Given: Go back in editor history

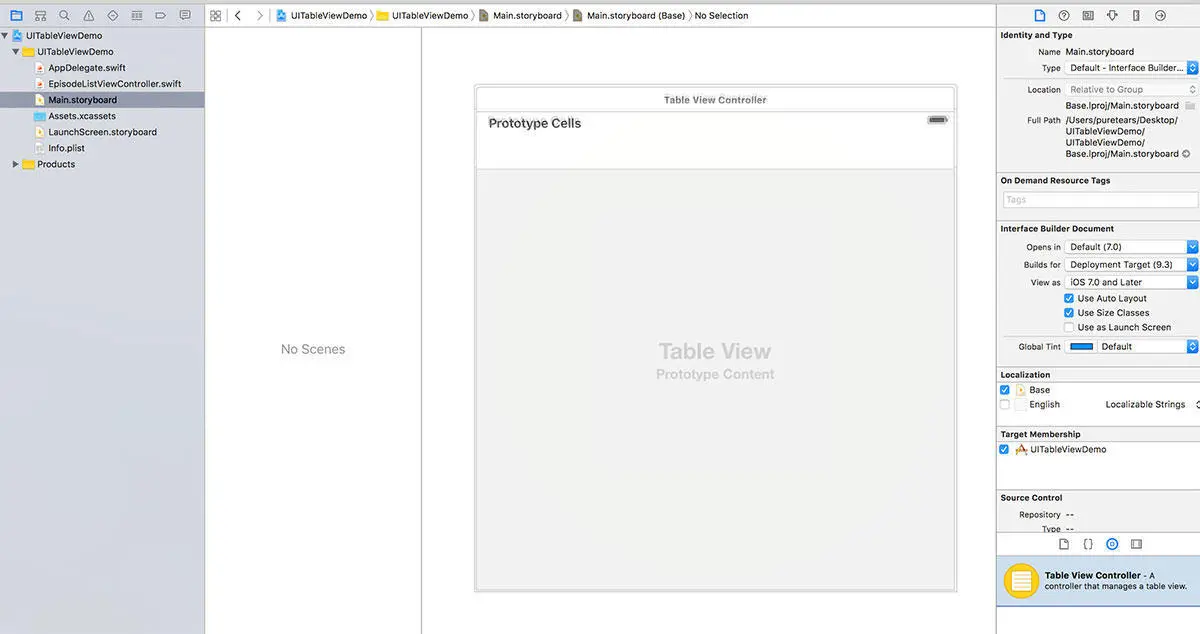Looking at the screenshot, I should pyautogui.click(x=238, y=16).
